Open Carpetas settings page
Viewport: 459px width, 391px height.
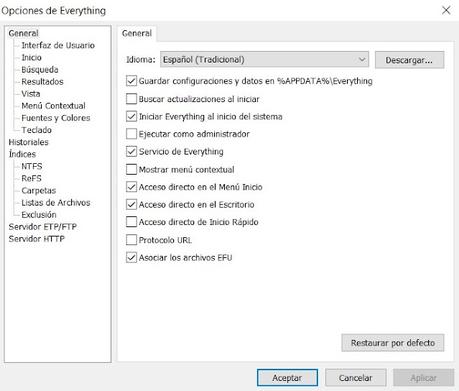click(x=39, y=190)
